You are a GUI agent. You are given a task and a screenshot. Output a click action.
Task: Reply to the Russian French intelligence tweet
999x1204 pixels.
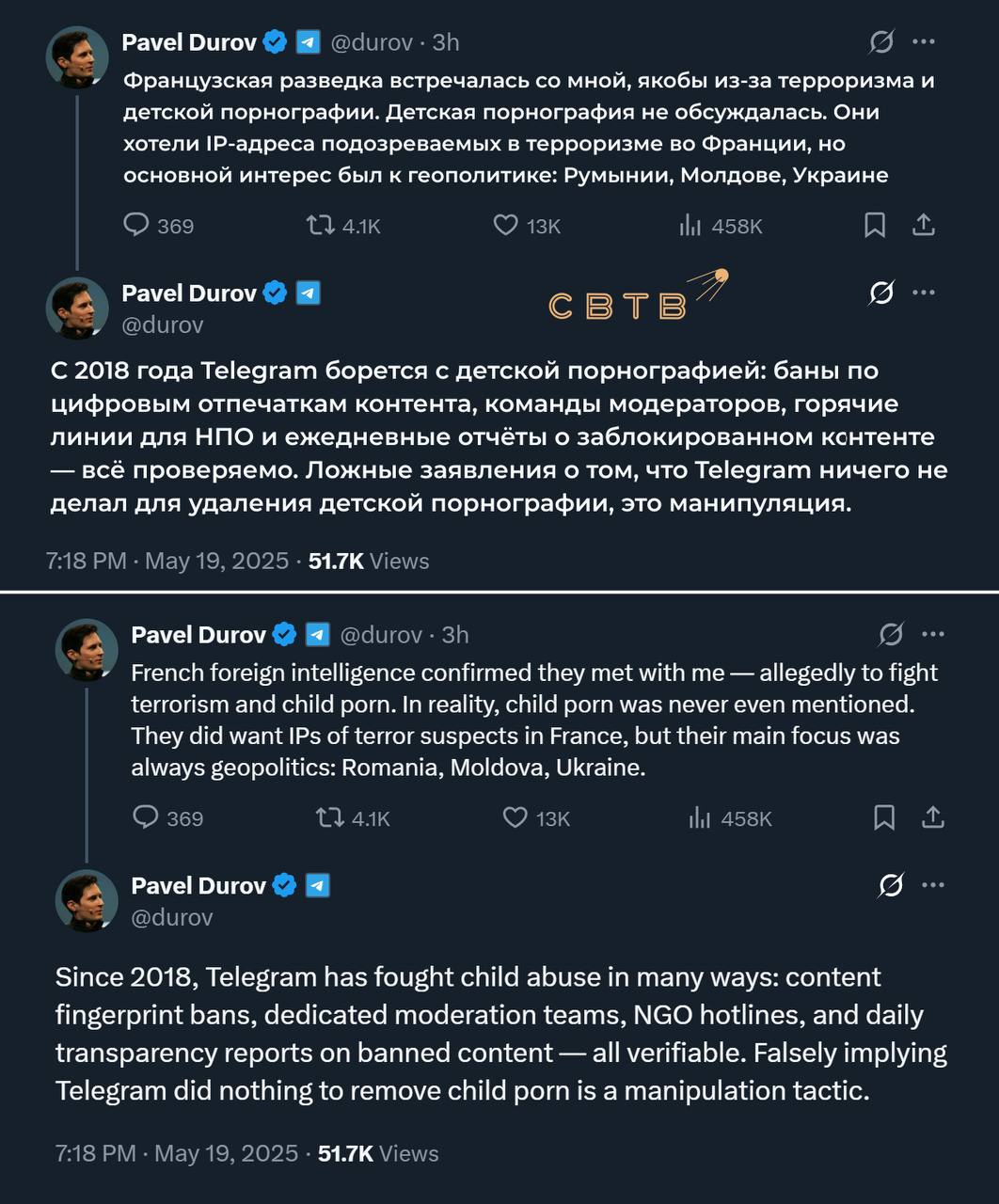(x=137, y=226)
